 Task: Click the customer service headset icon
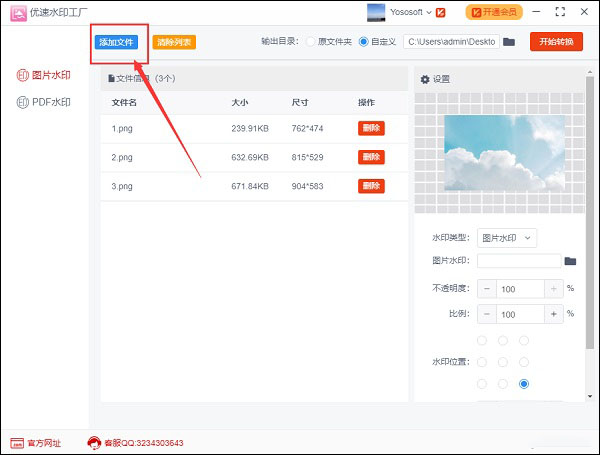[x=94, y=443]
